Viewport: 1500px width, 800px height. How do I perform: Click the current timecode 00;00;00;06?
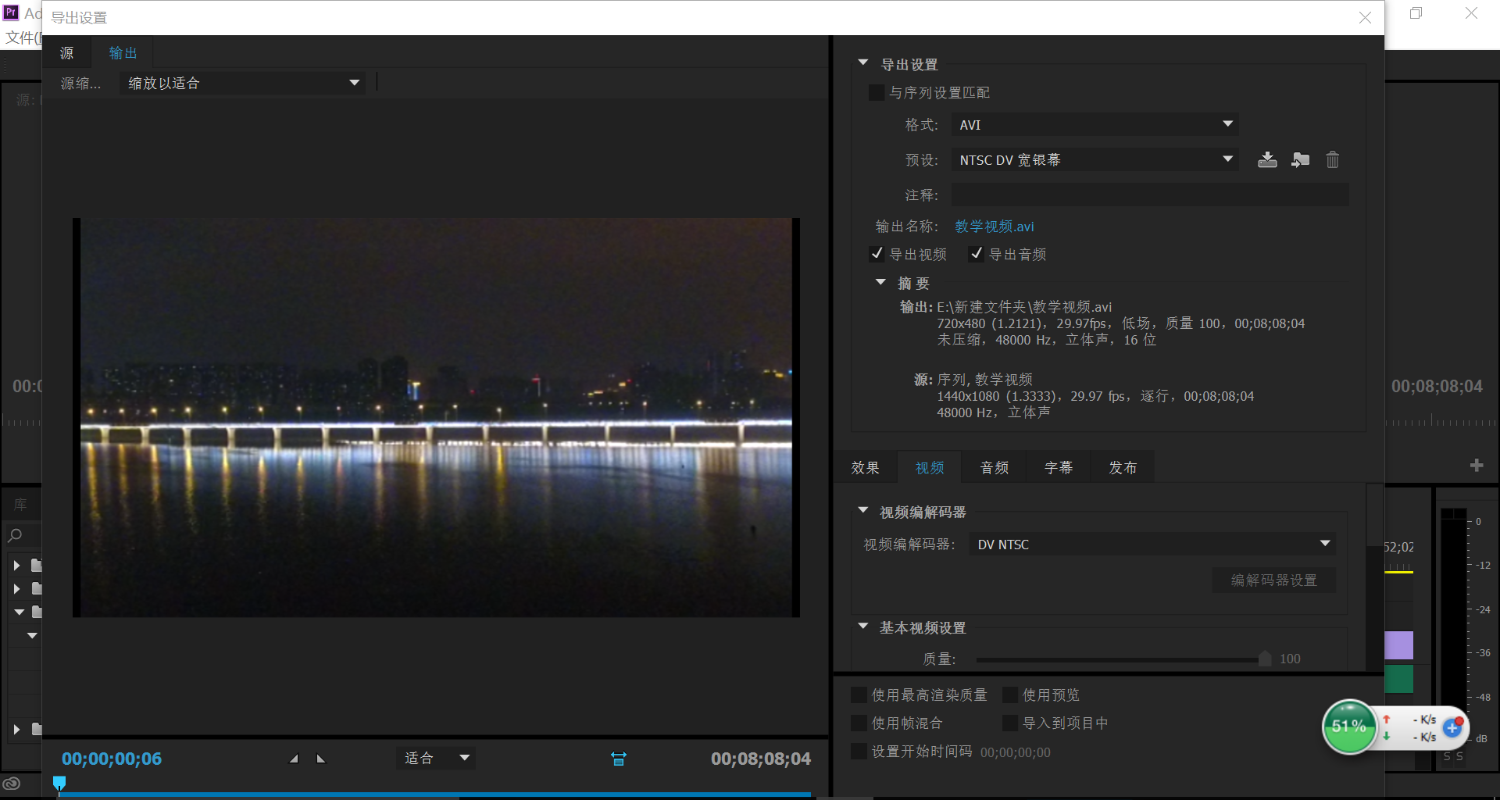point(112,759)
